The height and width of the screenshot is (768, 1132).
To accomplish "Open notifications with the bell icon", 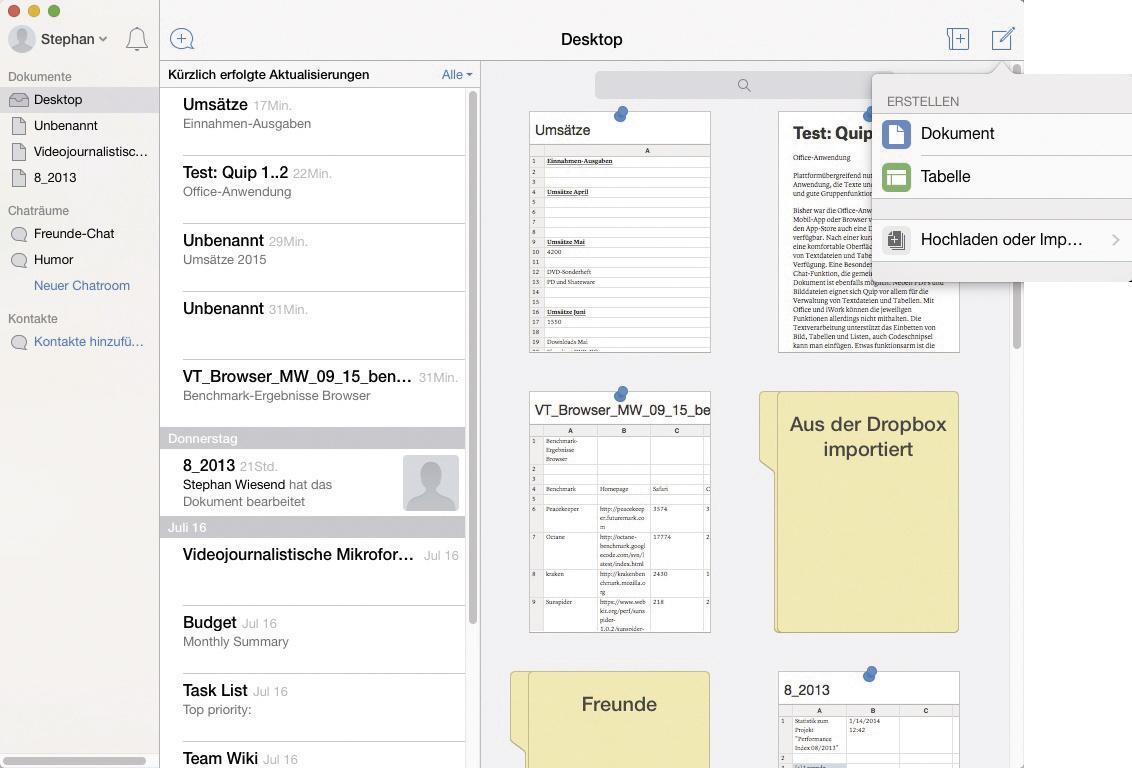I will pos(137,39).
